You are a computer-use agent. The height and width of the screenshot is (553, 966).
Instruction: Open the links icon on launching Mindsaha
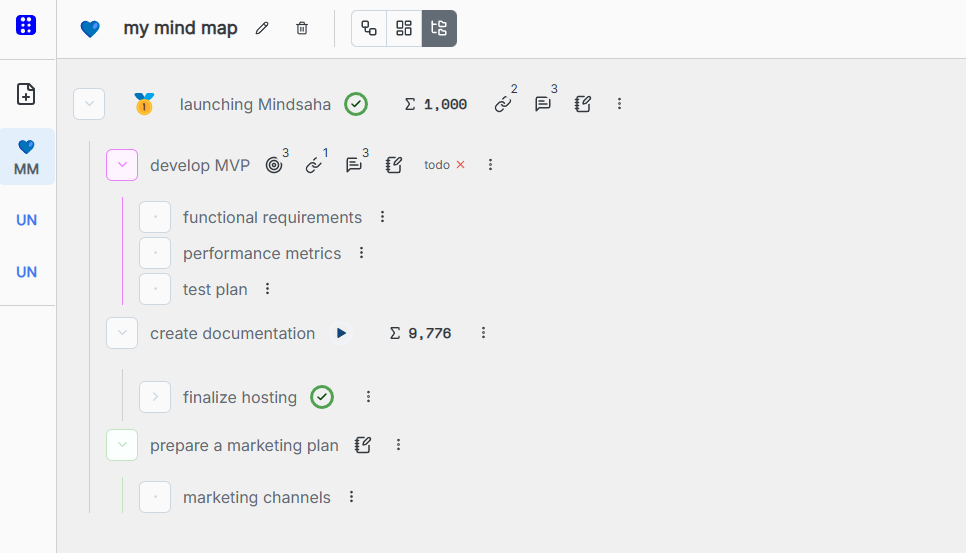503,104
